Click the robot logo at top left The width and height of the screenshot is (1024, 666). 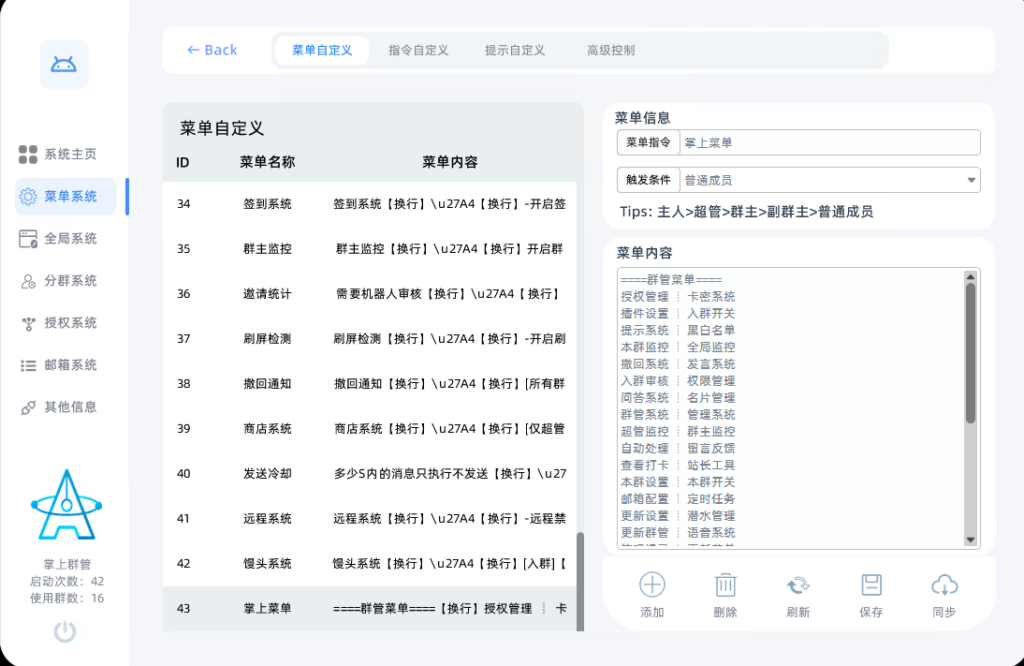[x=63, y=64]
